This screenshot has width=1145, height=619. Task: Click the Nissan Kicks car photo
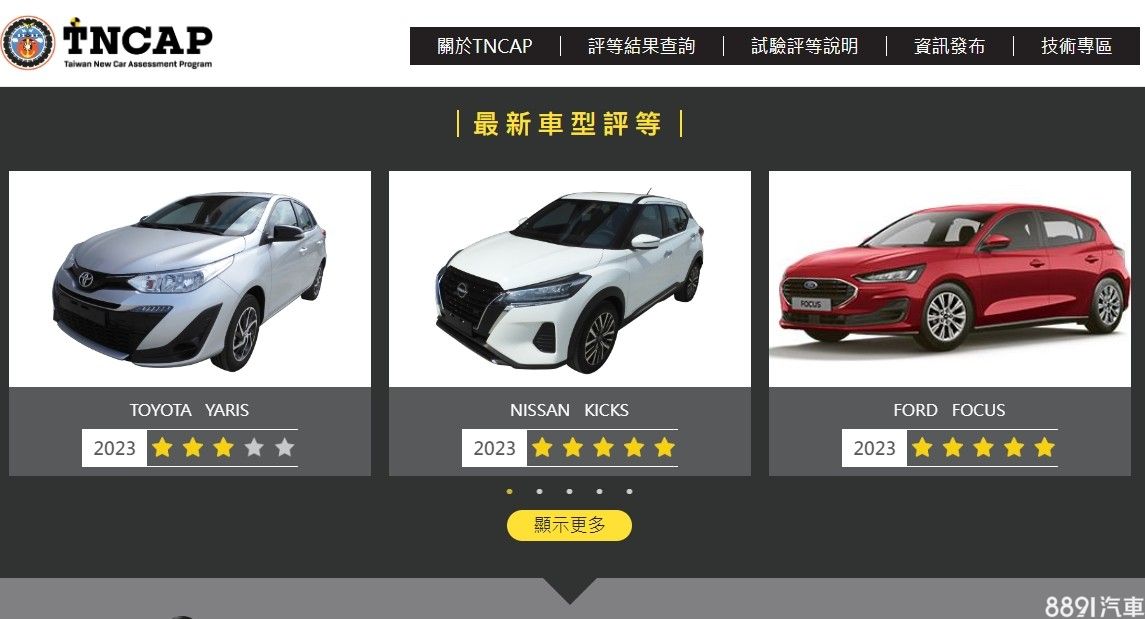[570, 279]
